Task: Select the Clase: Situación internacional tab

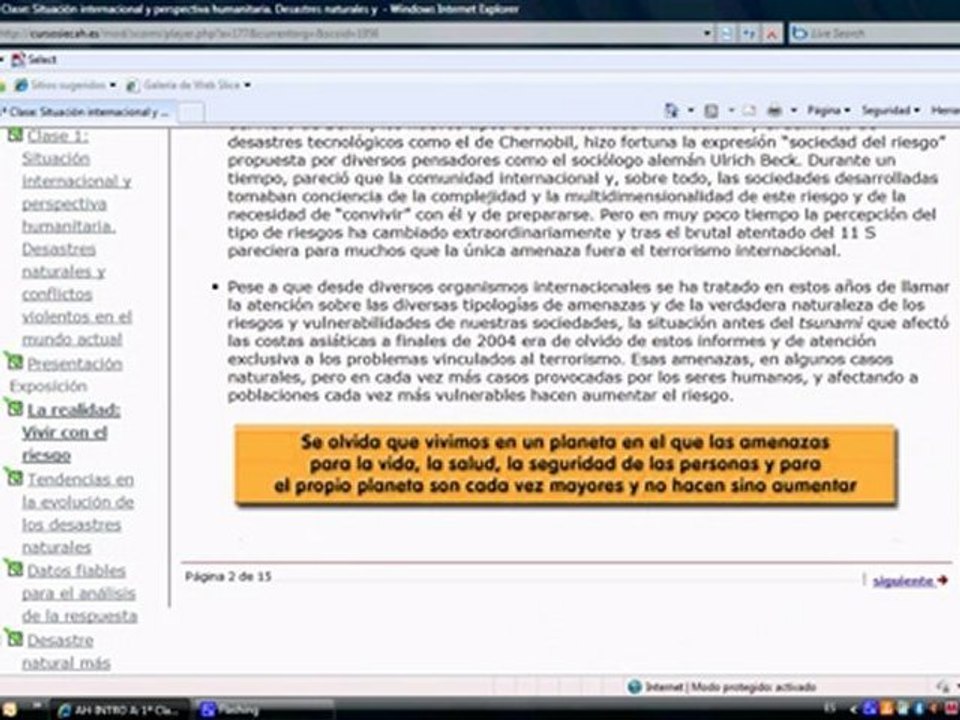Action: (x=86, y=112)
